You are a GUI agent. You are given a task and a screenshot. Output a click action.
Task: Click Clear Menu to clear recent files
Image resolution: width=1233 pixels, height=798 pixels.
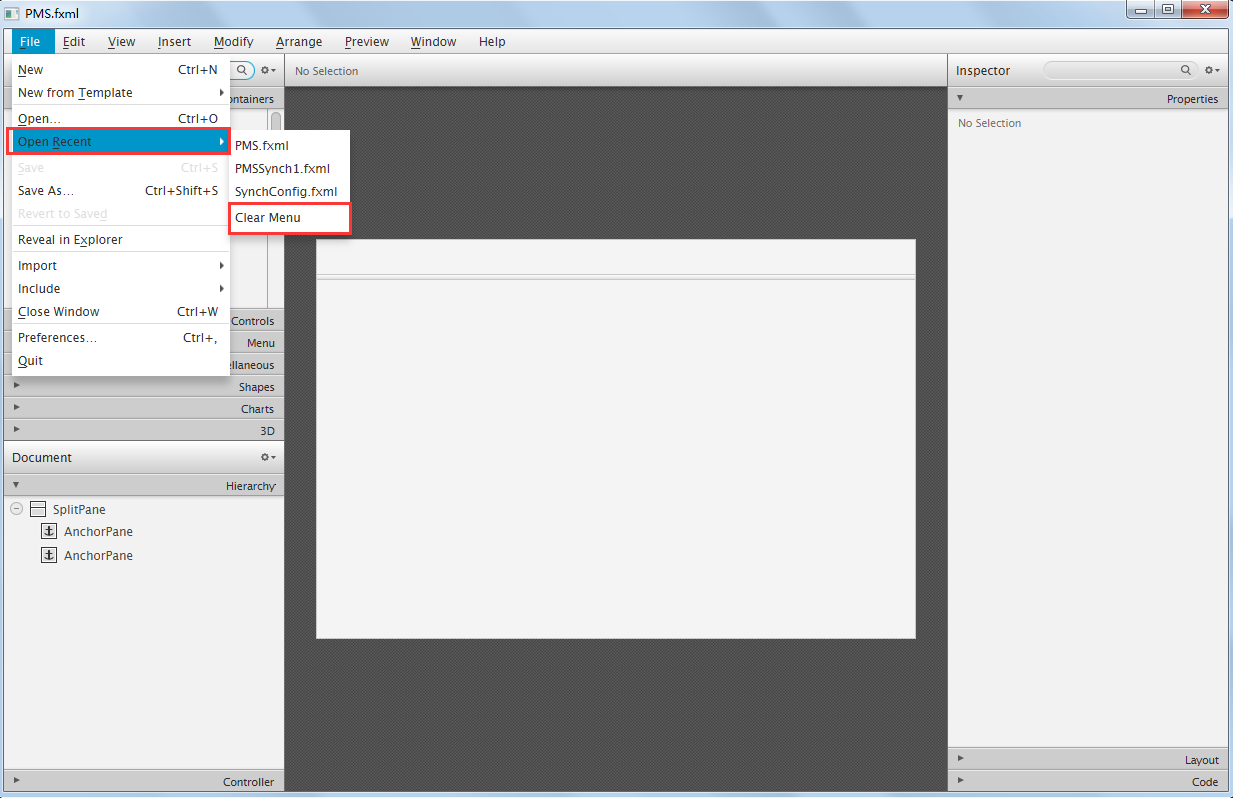pyautogui.click(x=265, y=217)
